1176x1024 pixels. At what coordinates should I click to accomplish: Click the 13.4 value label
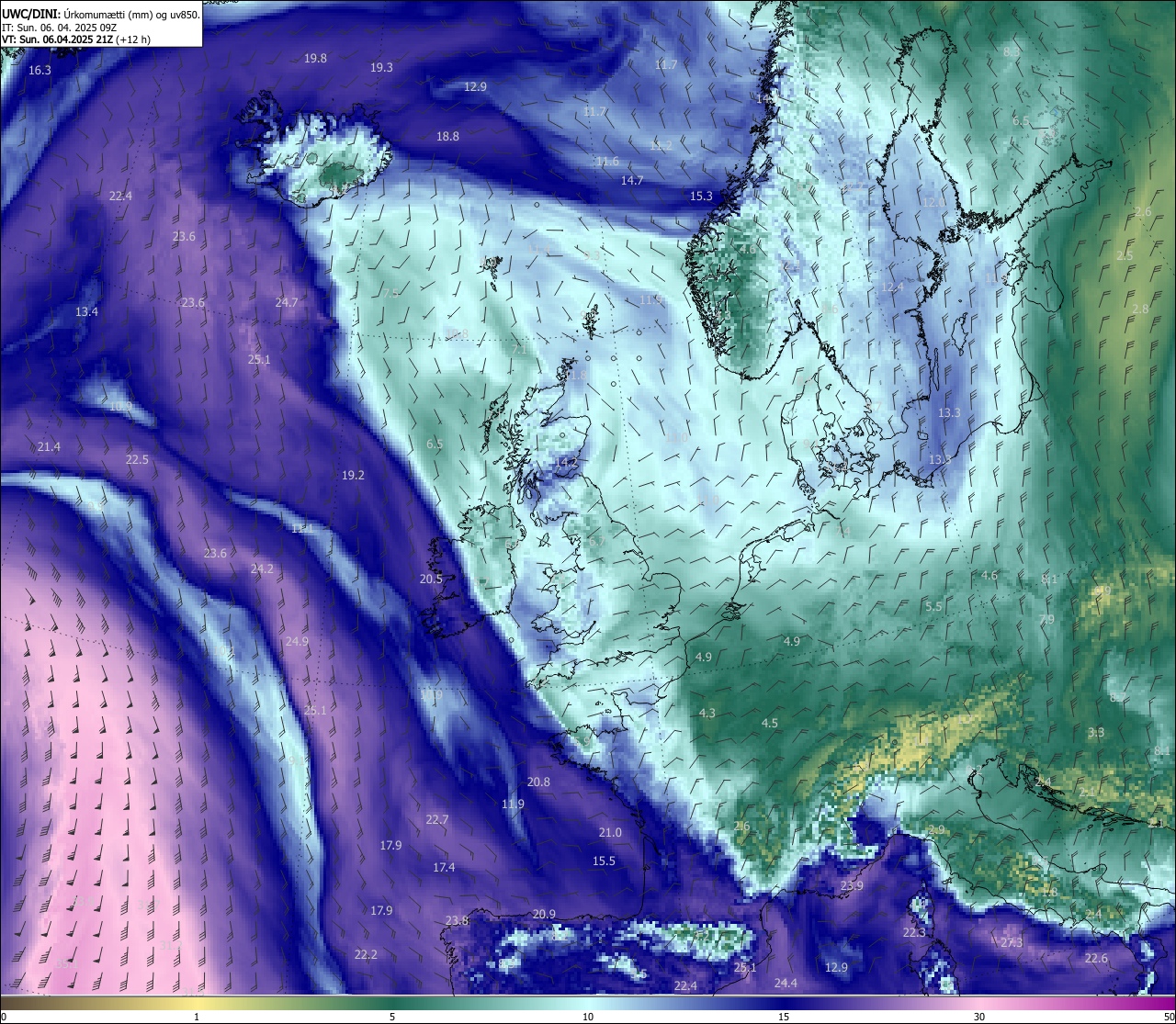point(86,312)
